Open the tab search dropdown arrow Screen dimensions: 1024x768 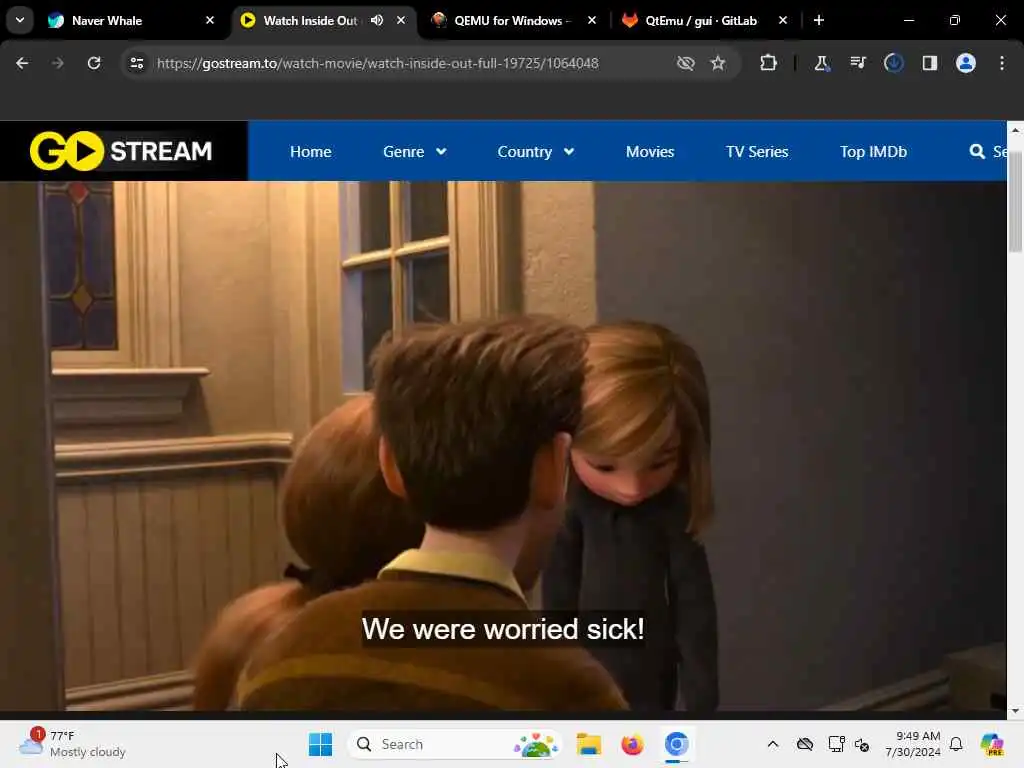point(20,20)
